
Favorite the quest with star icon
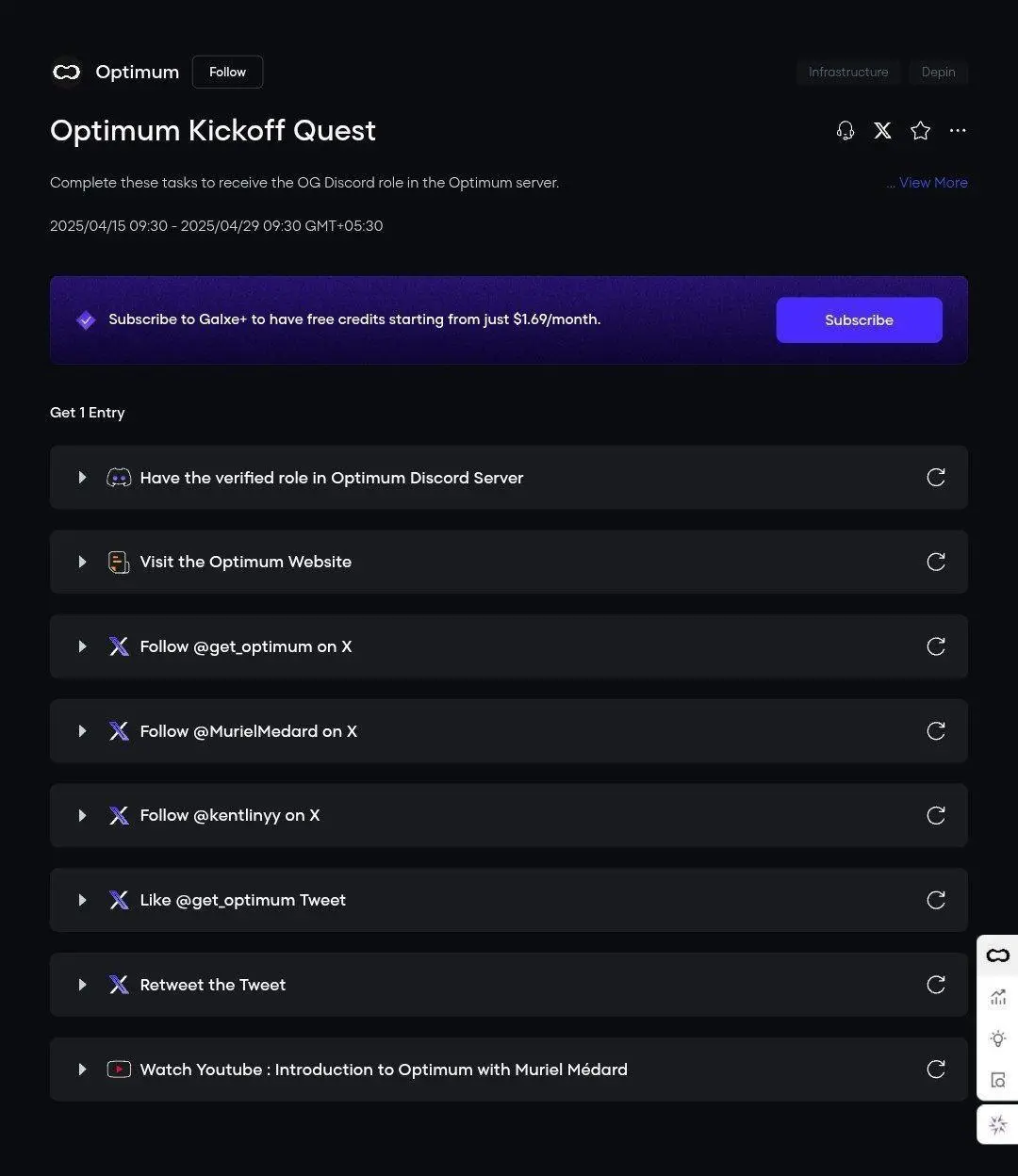pos(921,131)
